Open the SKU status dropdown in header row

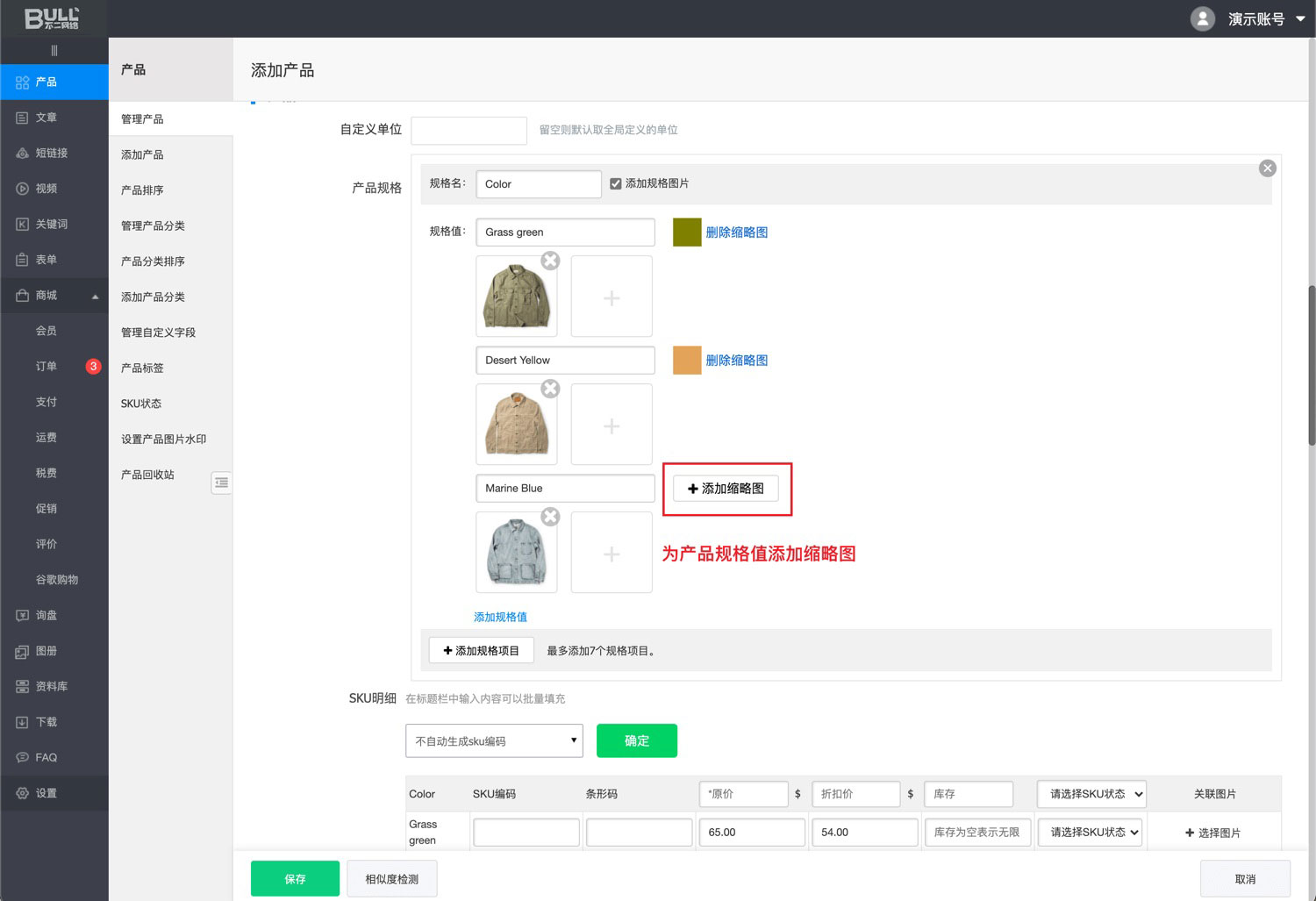1091,794
